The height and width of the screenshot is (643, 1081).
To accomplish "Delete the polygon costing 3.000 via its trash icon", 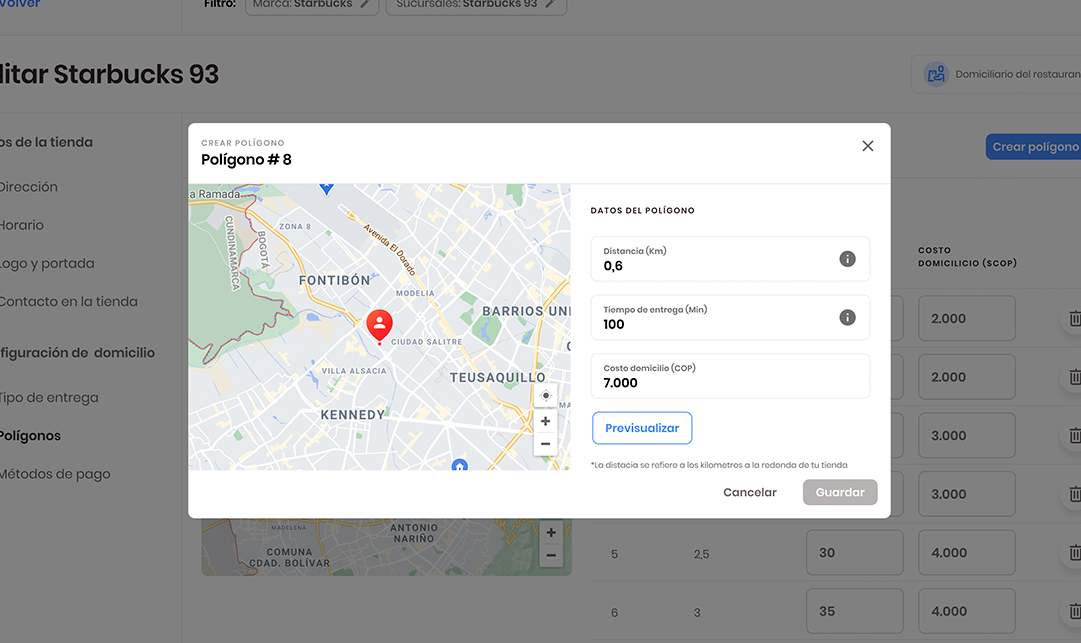I will (x=1075, y=435).
